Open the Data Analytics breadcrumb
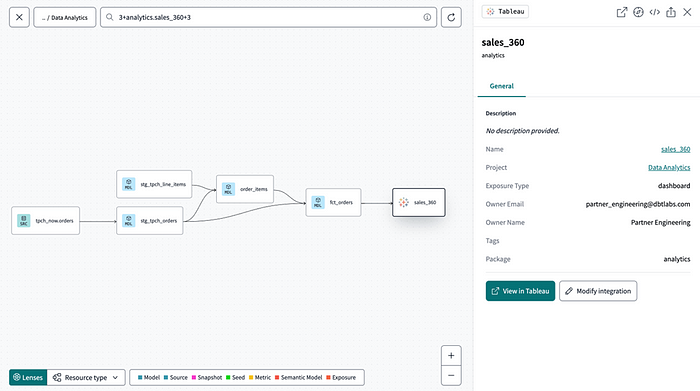700x391 pixels. [x=65, y=17]
